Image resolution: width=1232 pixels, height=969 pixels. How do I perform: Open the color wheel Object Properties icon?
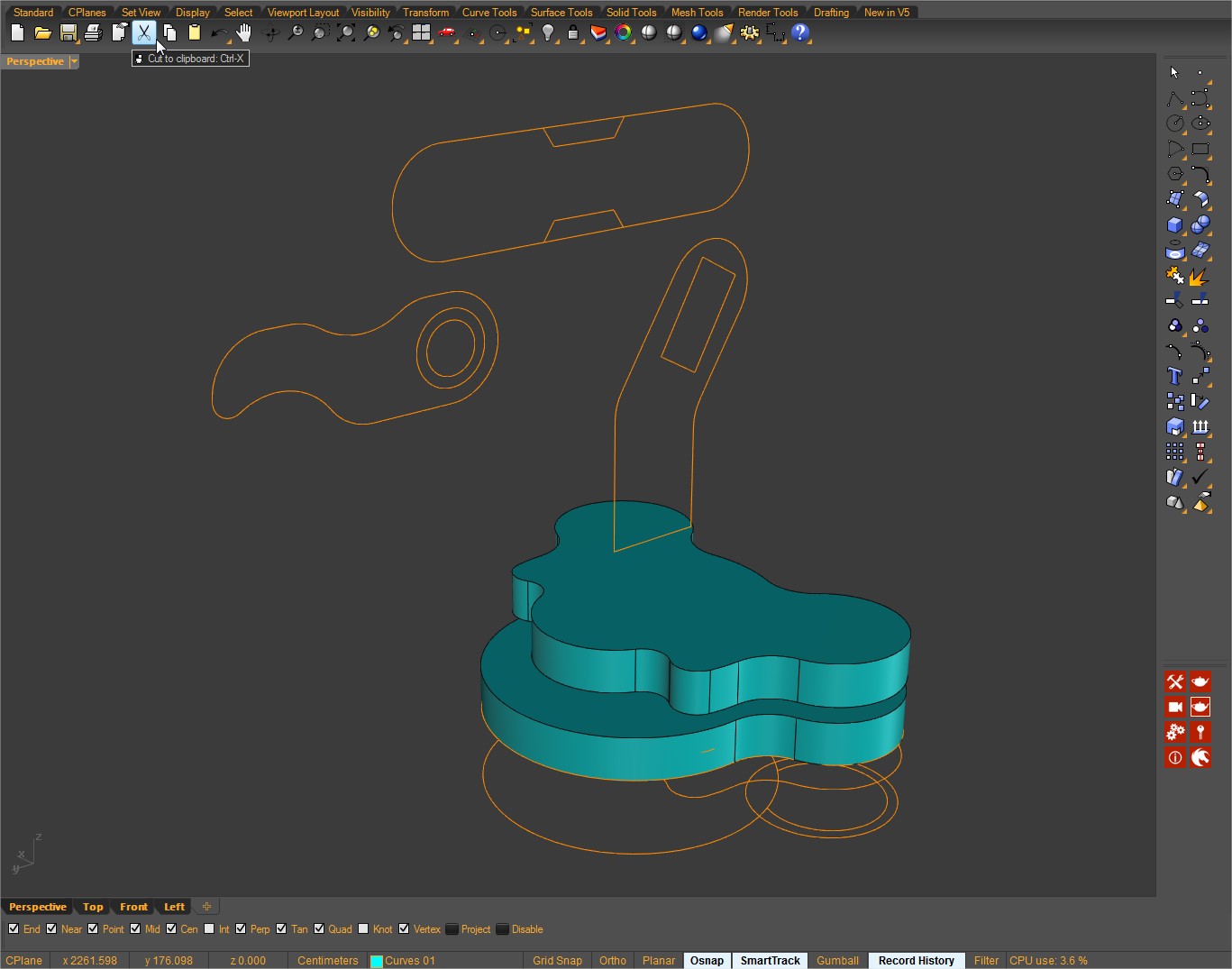[623, 33]
